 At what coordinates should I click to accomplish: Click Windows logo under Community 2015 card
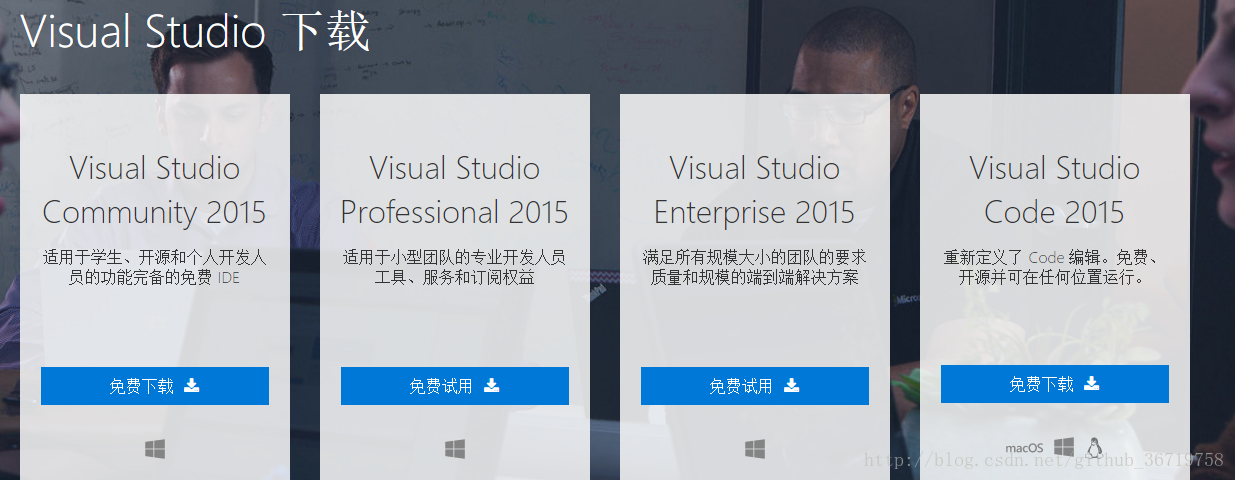point(155,450)
